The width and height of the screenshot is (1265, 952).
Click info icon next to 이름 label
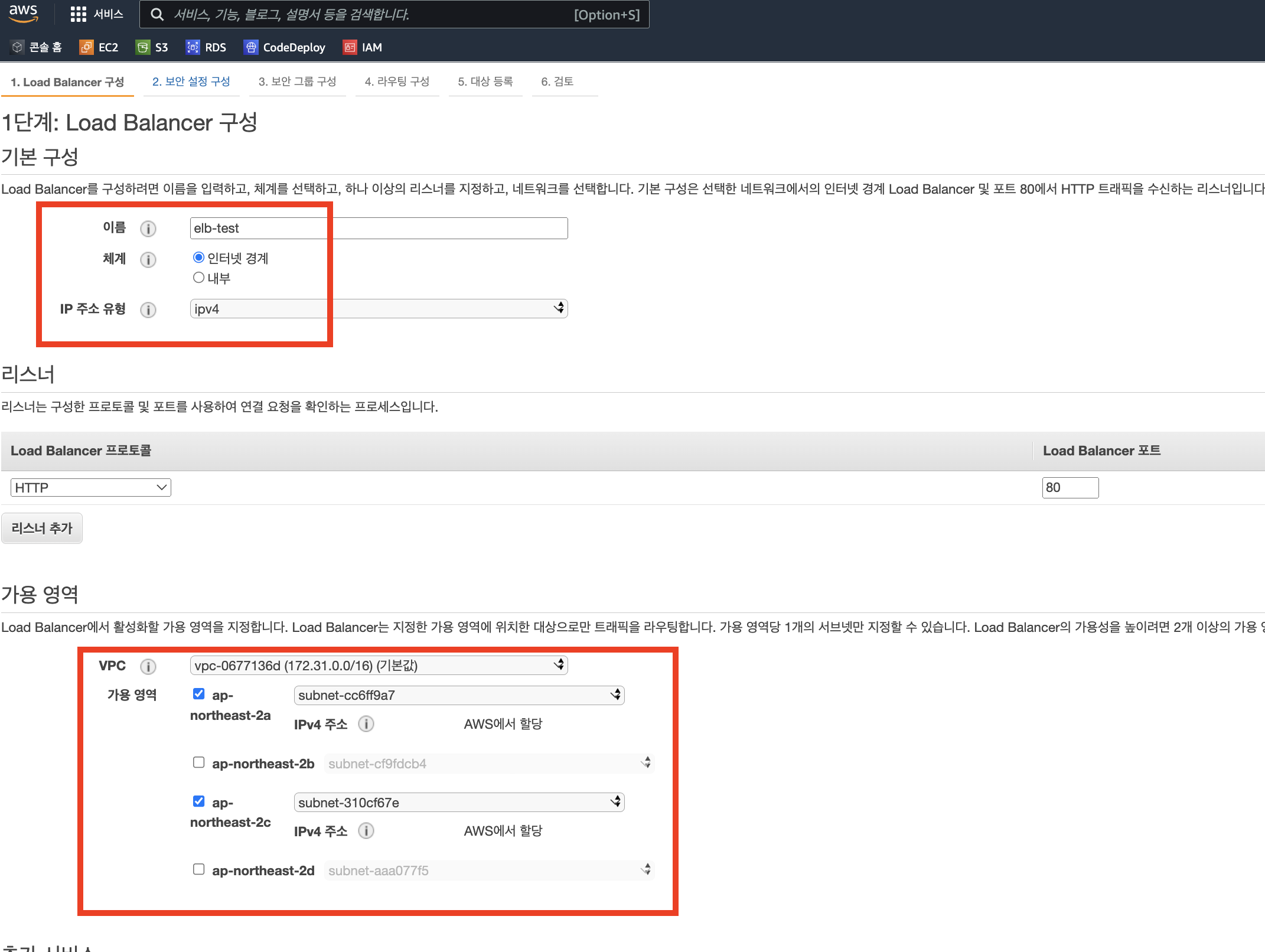tap(148, 229)
